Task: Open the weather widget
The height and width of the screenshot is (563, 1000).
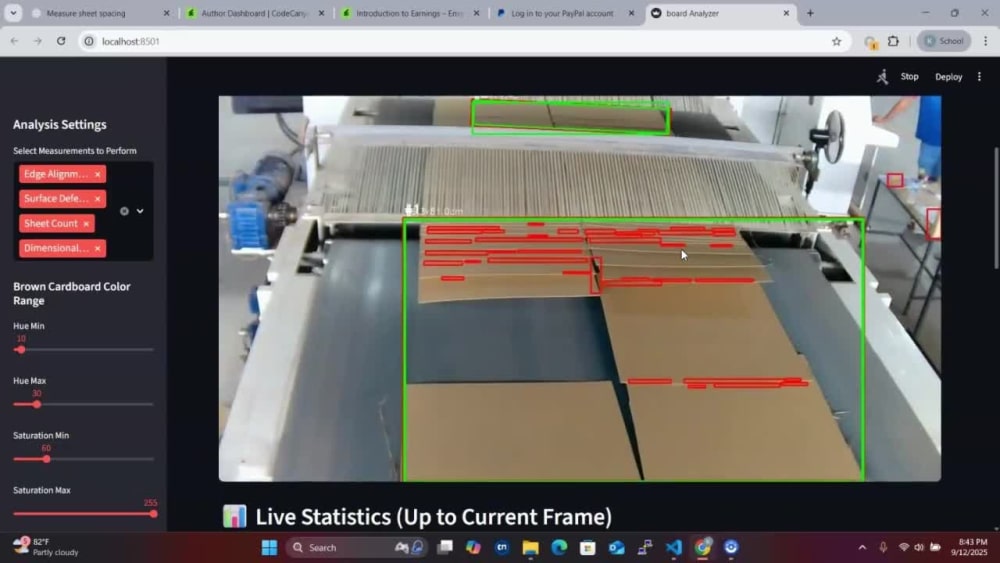Action: 46,546
